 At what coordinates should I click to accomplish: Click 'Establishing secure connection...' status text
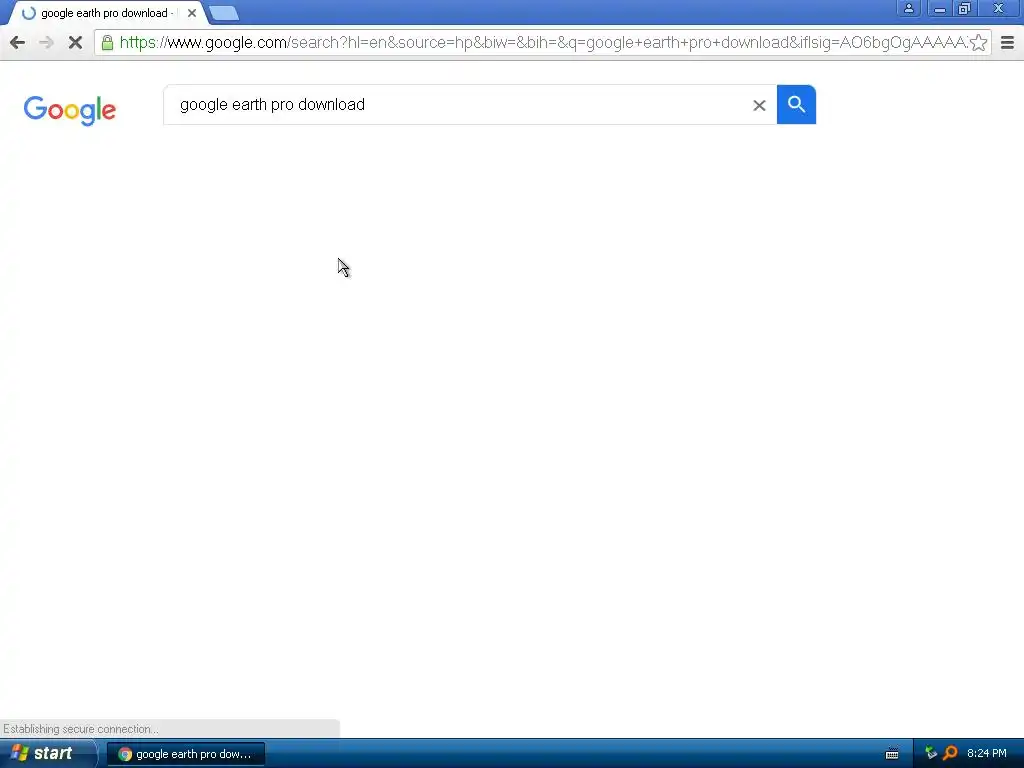pos(81,729)
